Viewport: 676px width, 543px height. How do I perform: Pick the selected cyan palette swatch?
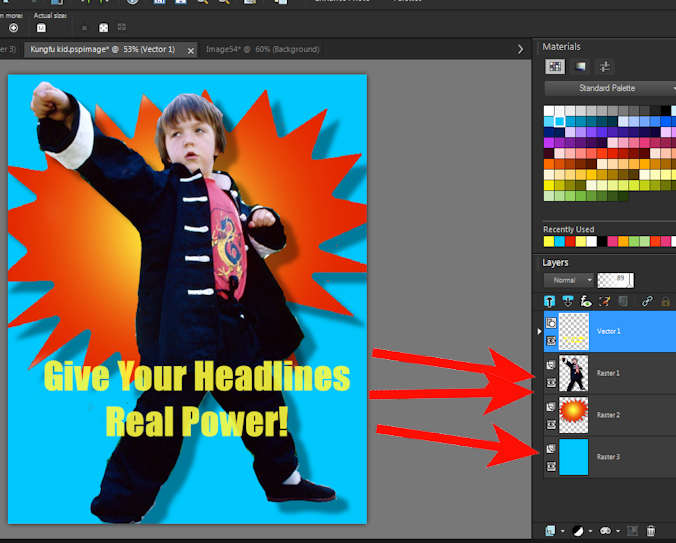(x=560, y=122)
